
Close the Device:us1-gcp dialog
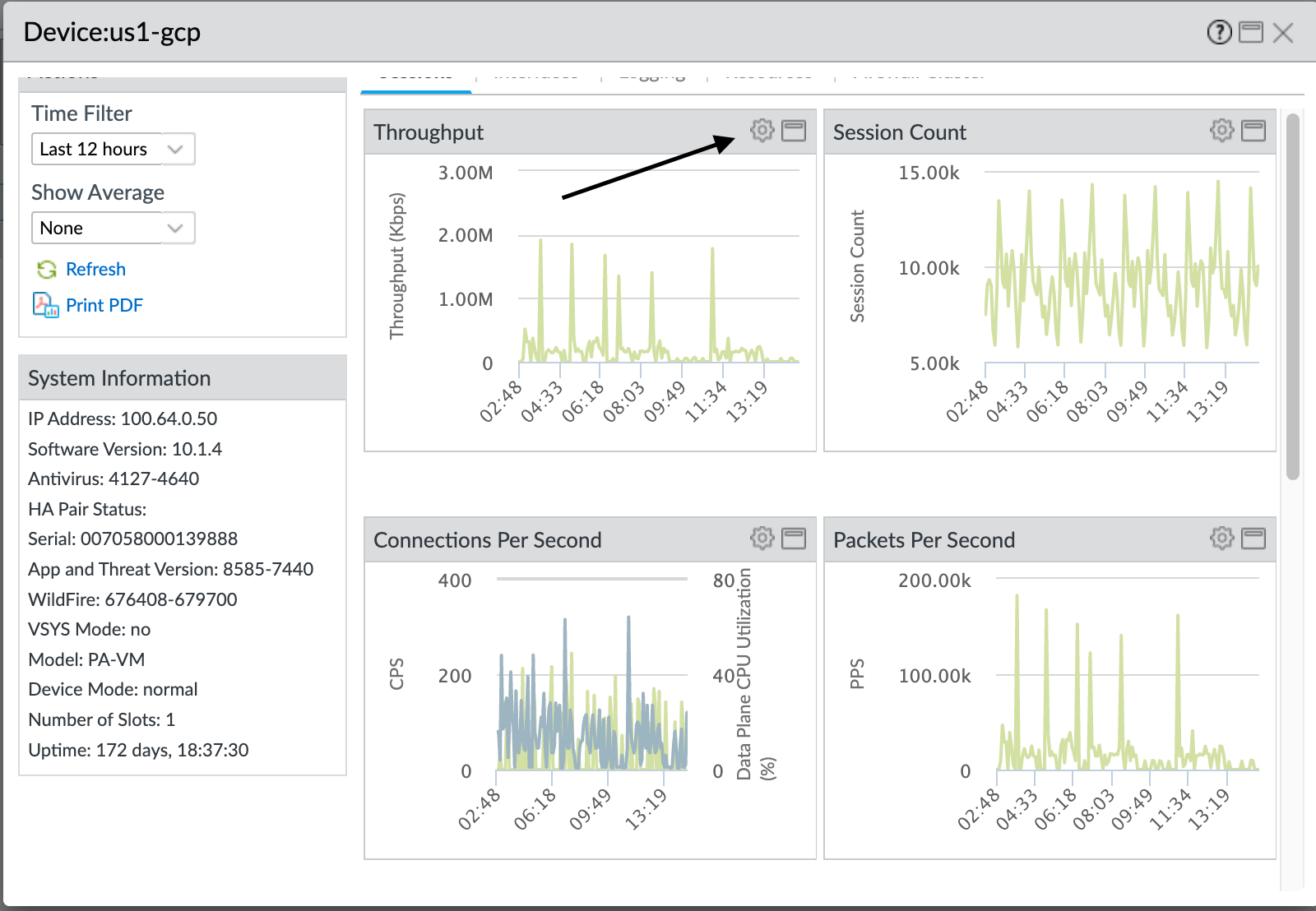point(1283,33)
